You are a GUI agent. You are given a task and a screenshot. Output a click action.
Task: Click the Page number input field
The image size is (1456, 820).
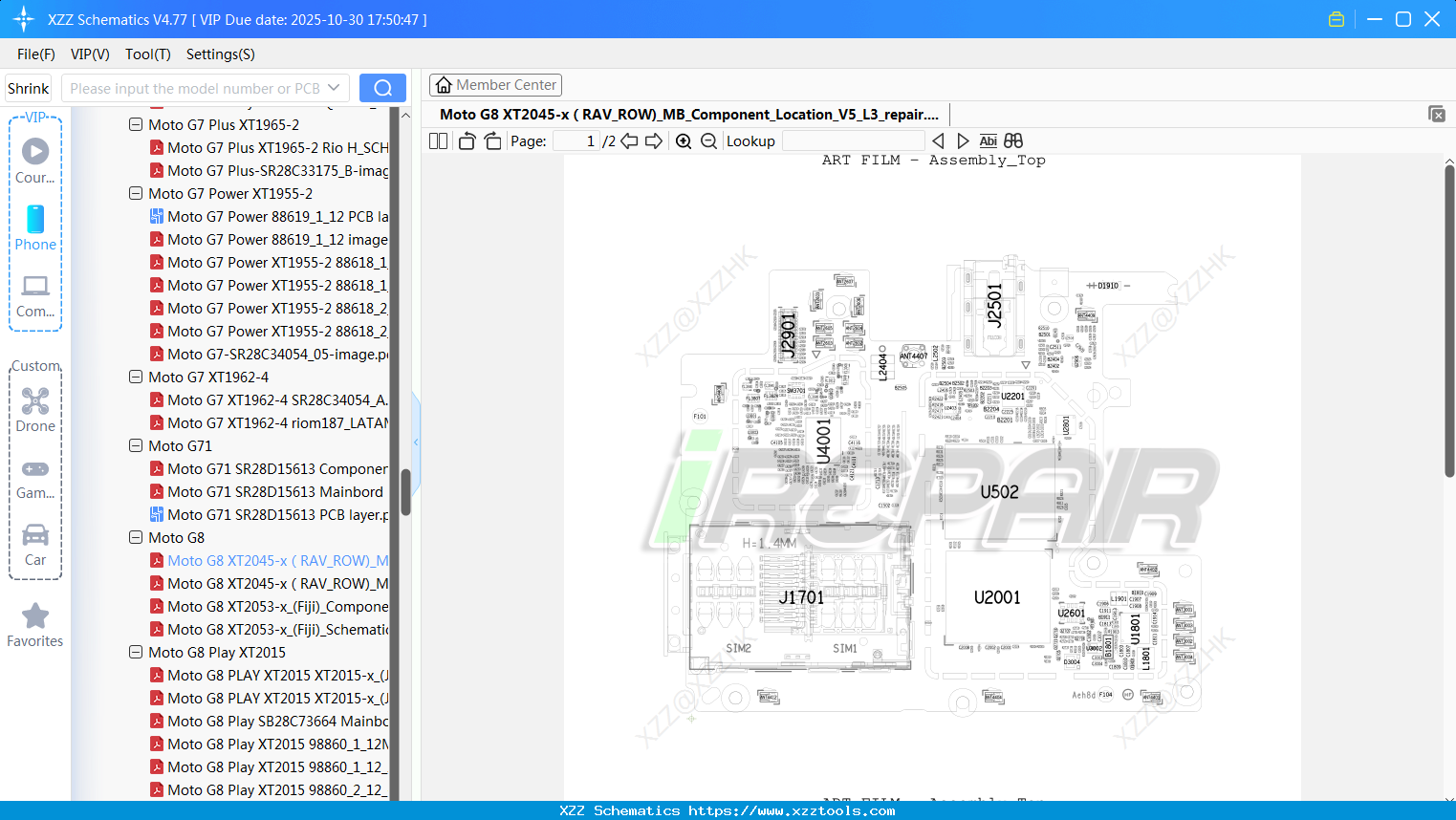click(576, 141)
